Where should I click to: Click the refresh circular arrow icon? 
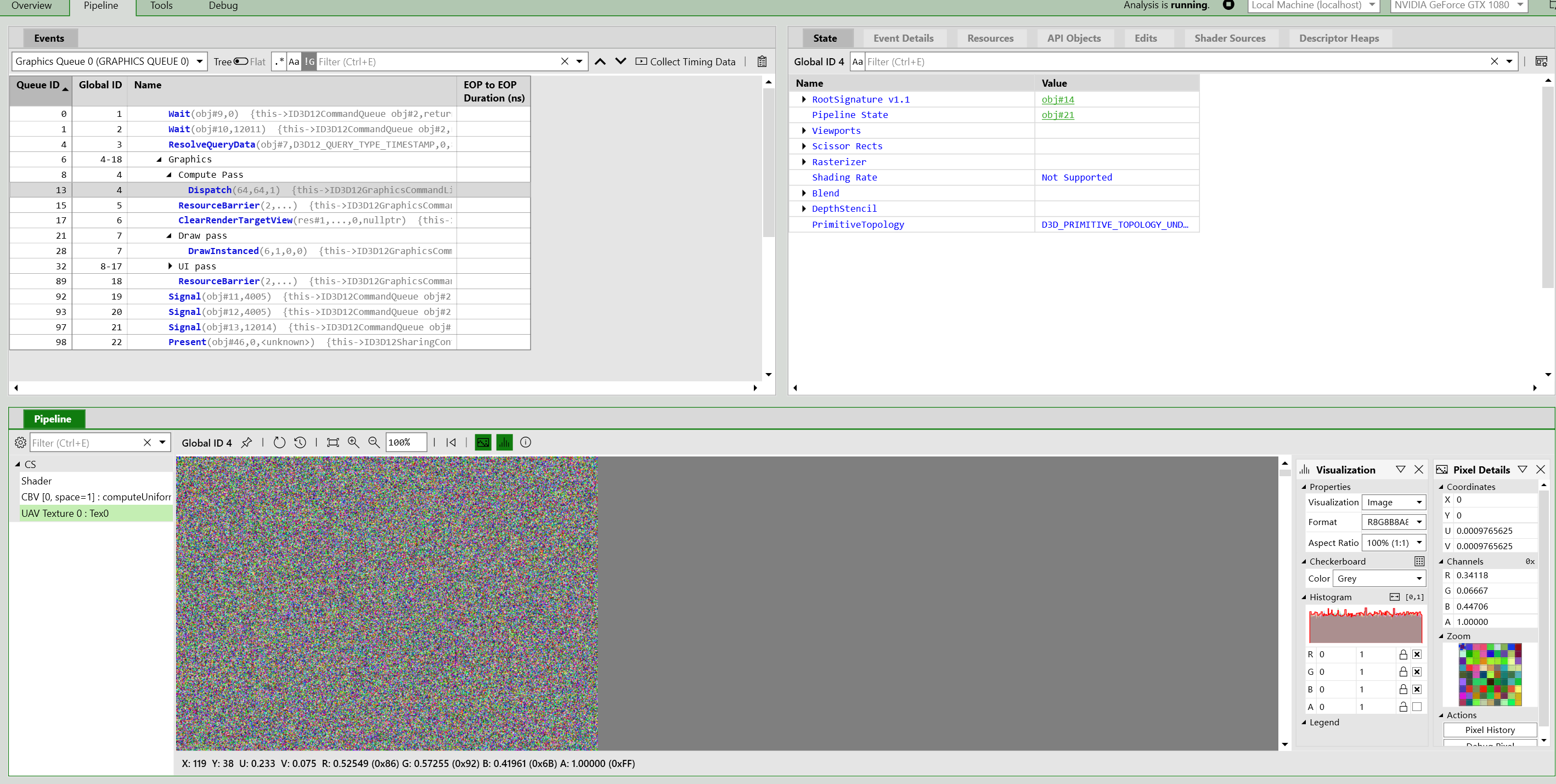pos(279,442)
